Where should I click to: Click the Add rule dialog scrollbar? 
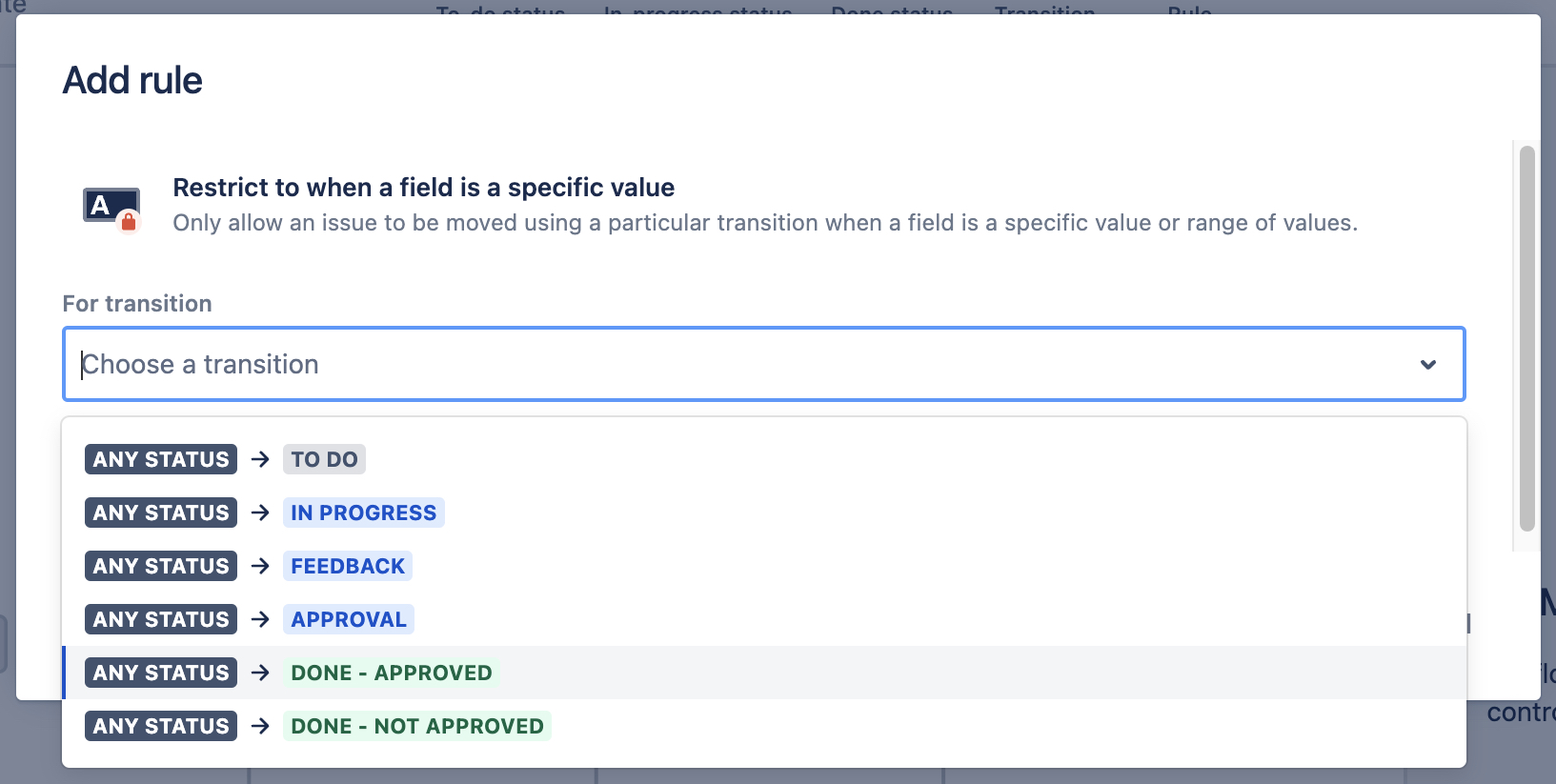click(x=1526, y=338)
